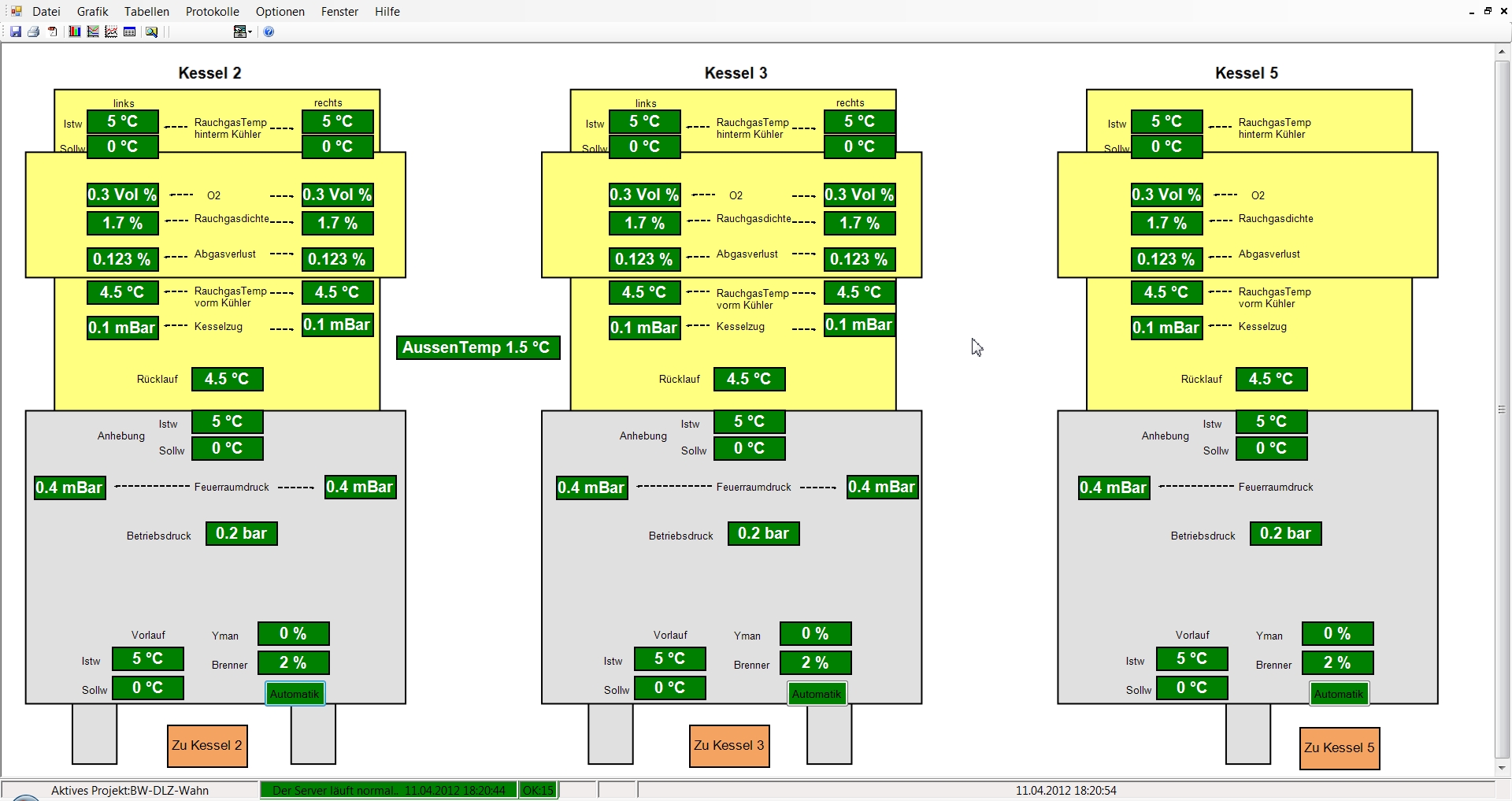Toggle the Automatik mode for Kessel 5
The width and height of the screenshot is (1512, 801).
[1339, 694]
